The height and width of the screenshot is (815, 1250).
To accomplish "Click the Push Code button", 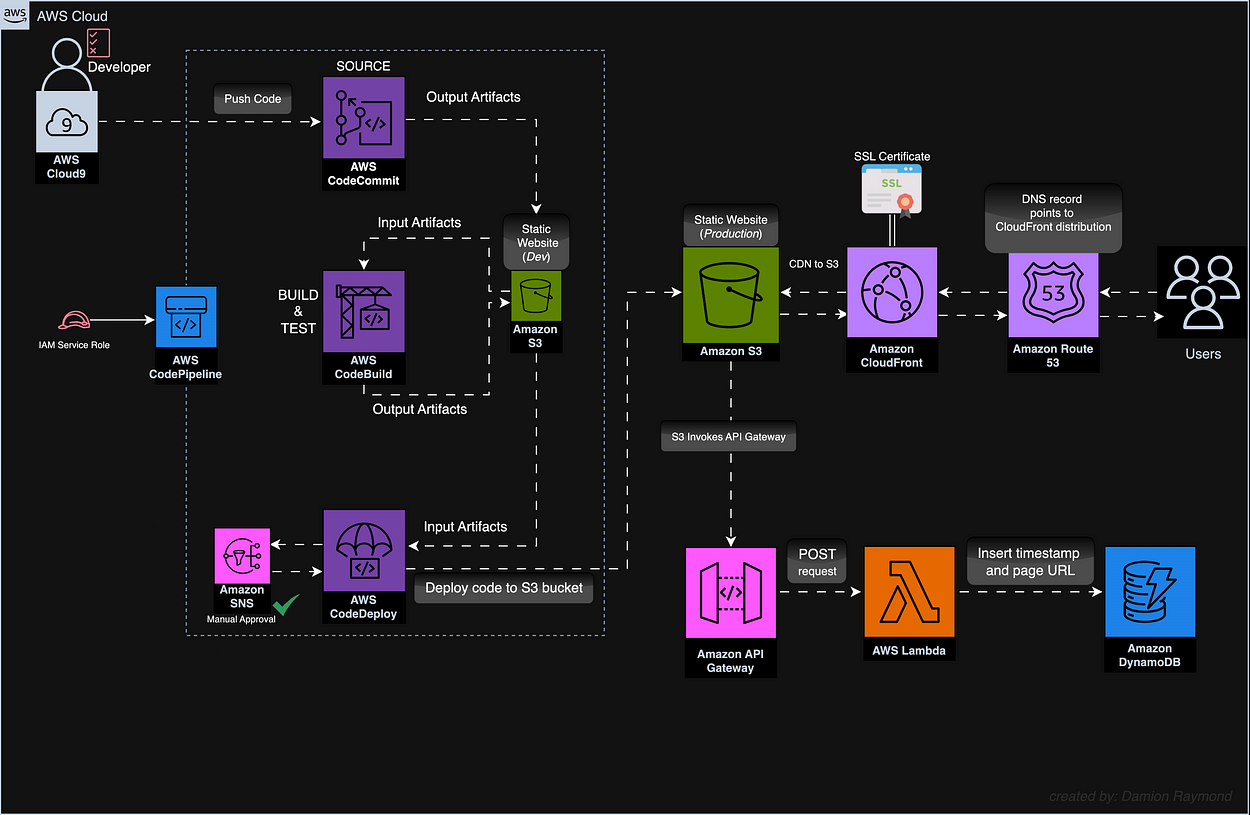I will click(x=252, y=99).
